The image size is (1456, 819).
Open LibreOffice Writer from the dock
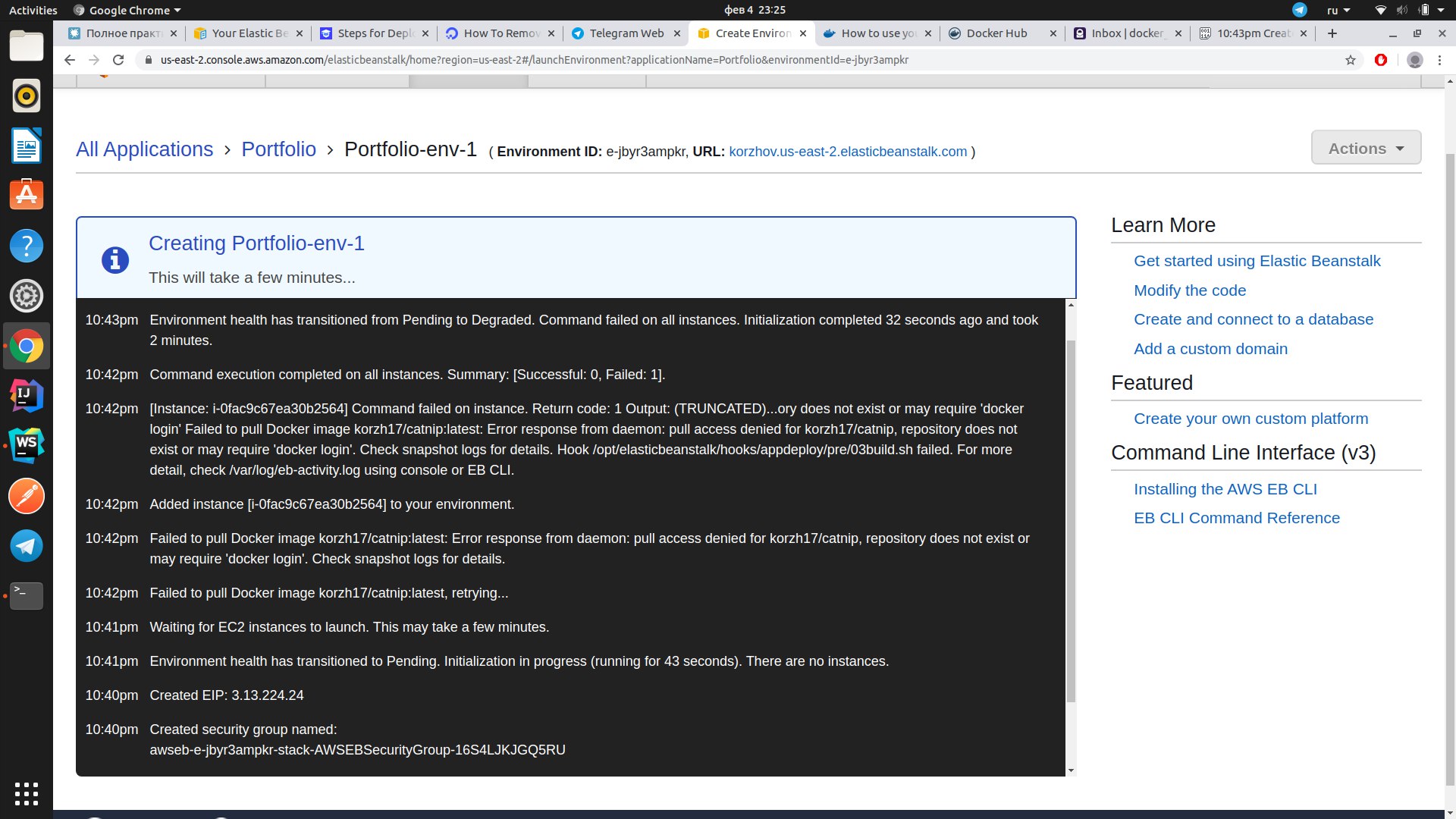(27, 146)
